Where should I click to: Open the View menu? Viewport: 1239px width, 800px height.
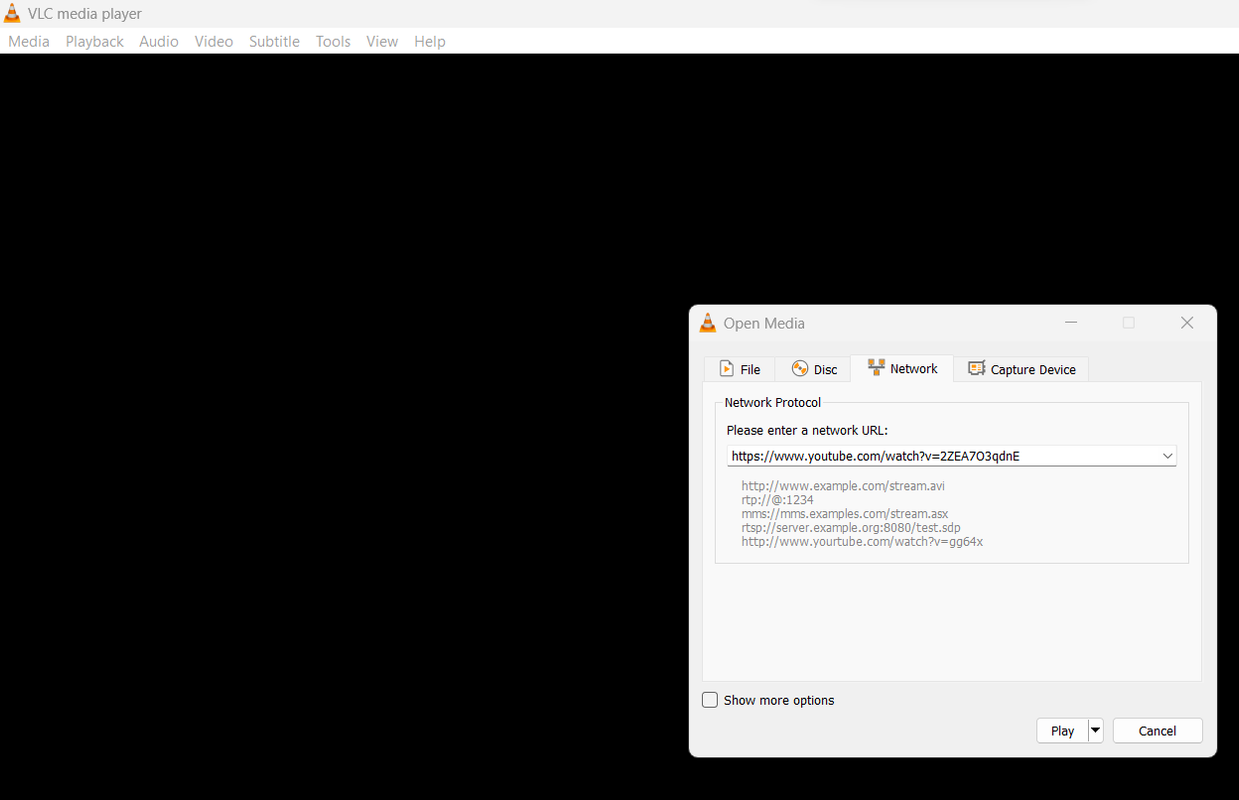click(x=382, y=41)
